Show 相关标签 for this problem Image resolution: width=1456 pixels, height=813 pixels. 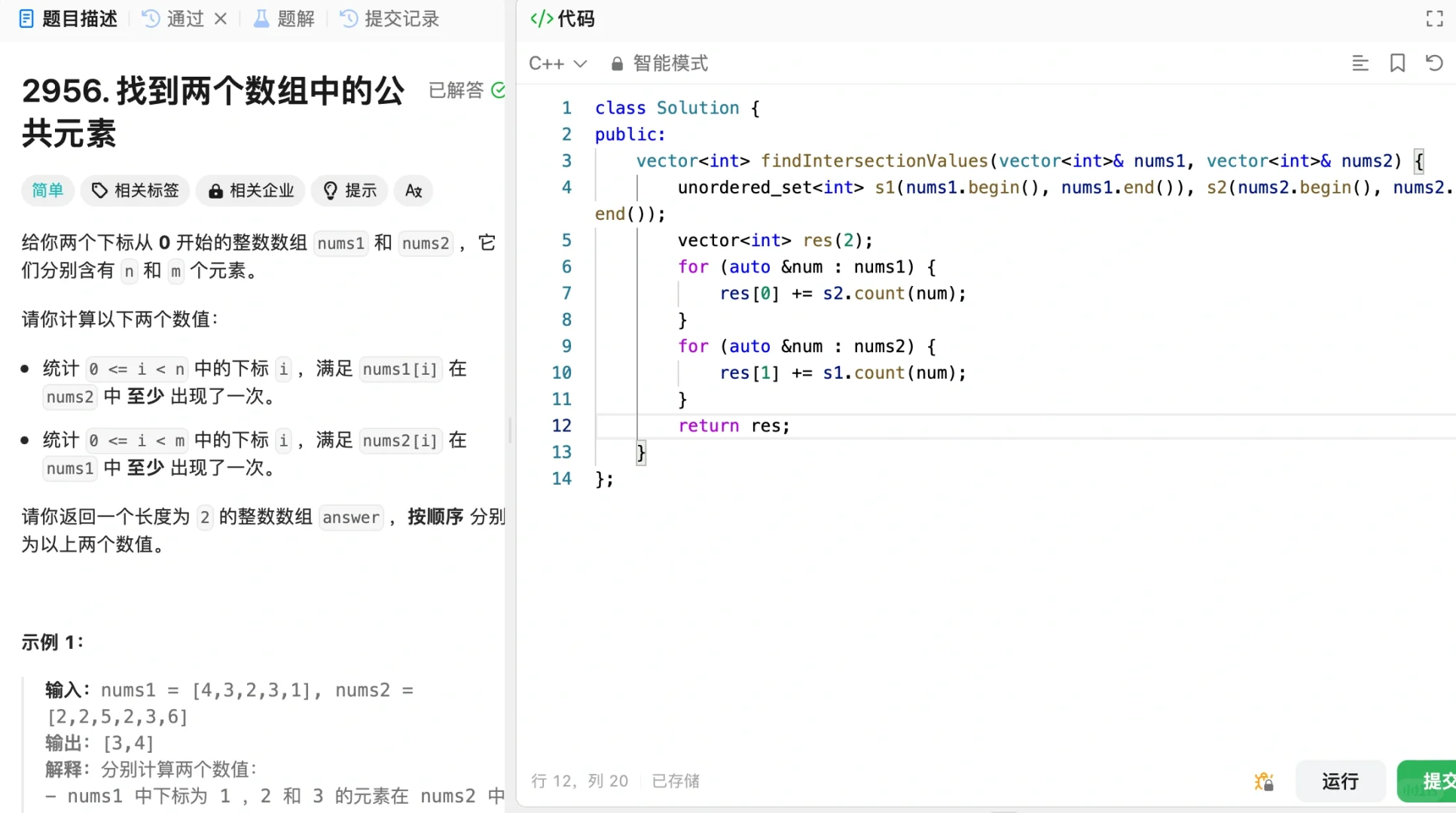pos(136,190)
